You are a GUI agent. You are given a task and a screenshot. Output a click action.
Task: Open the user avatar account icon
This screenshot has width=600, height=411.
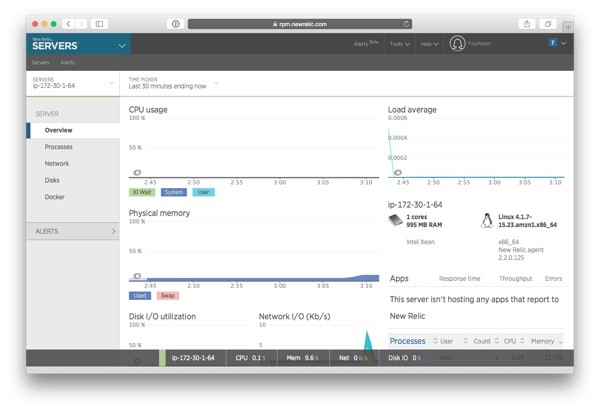pyautogui.click(x=457, y=43)
